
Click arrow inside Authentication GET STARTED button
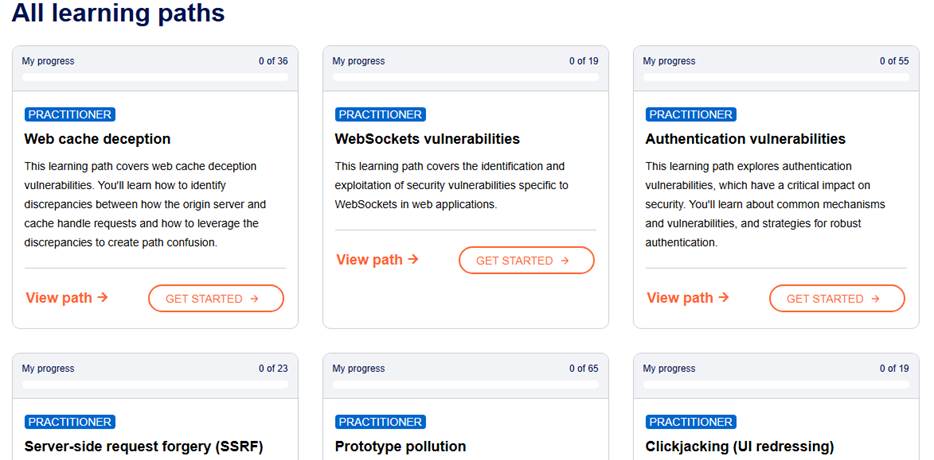[875, 299]
